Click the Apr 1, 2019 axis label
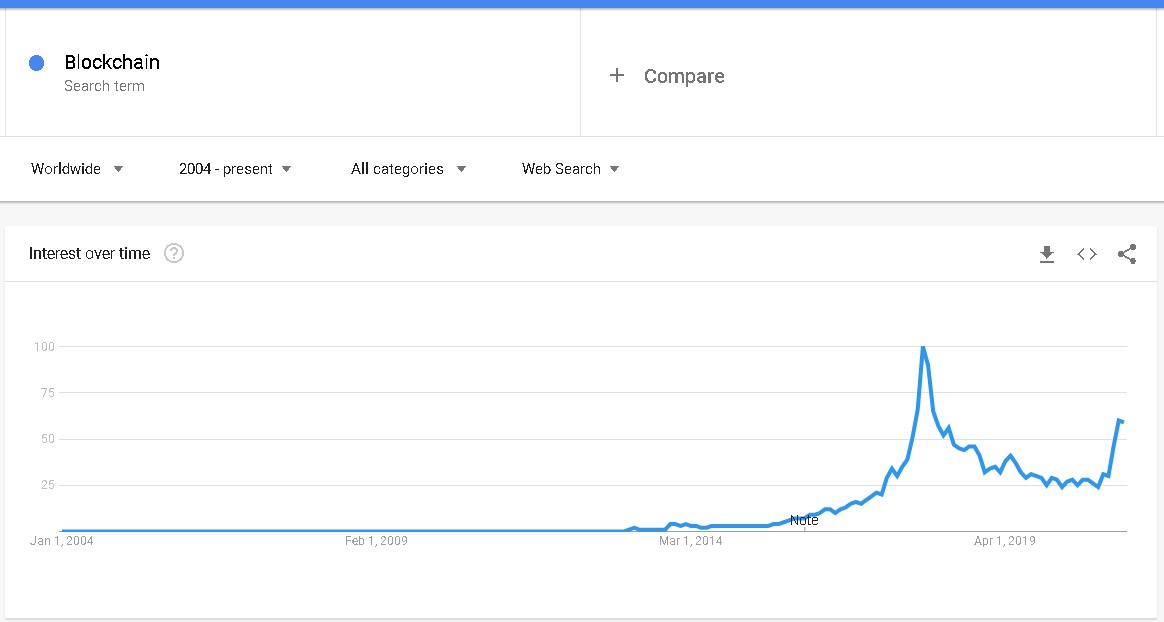Viewport: 1164px width, 622px height. (x=1004, y=541)
